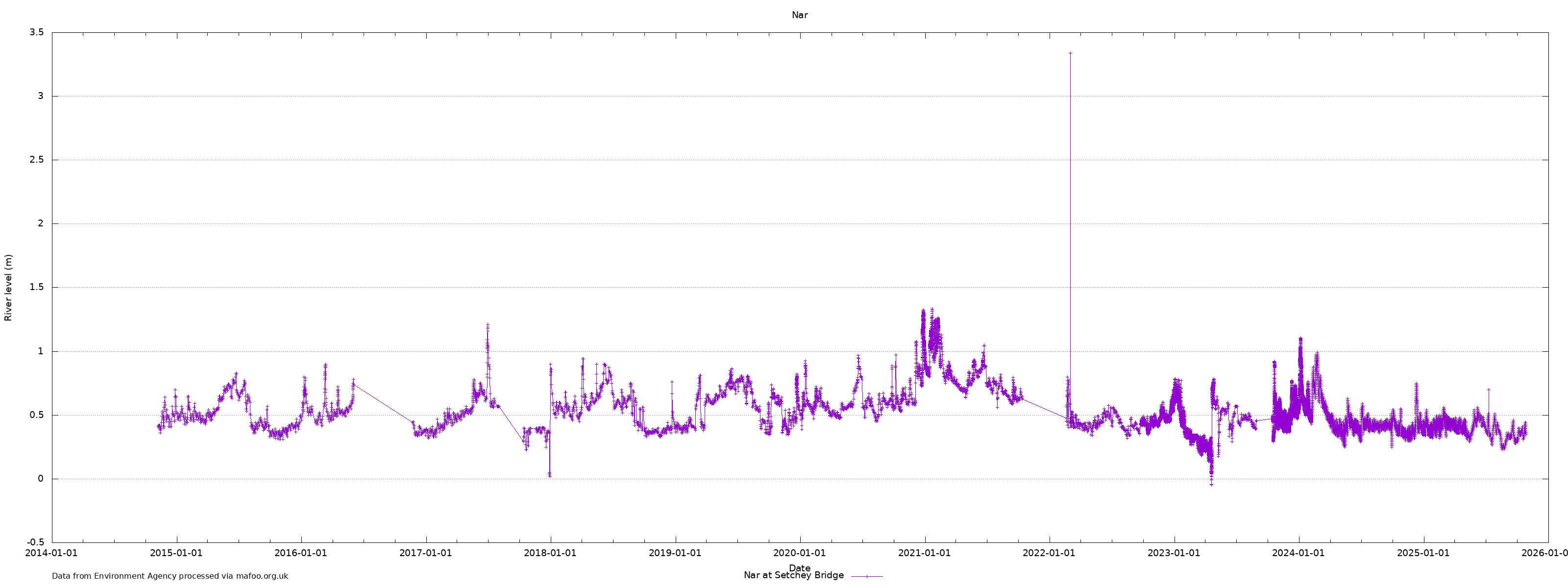Click the 2017-01-01 date tick label
The image size is (1568, 588).
coord(425,553)
